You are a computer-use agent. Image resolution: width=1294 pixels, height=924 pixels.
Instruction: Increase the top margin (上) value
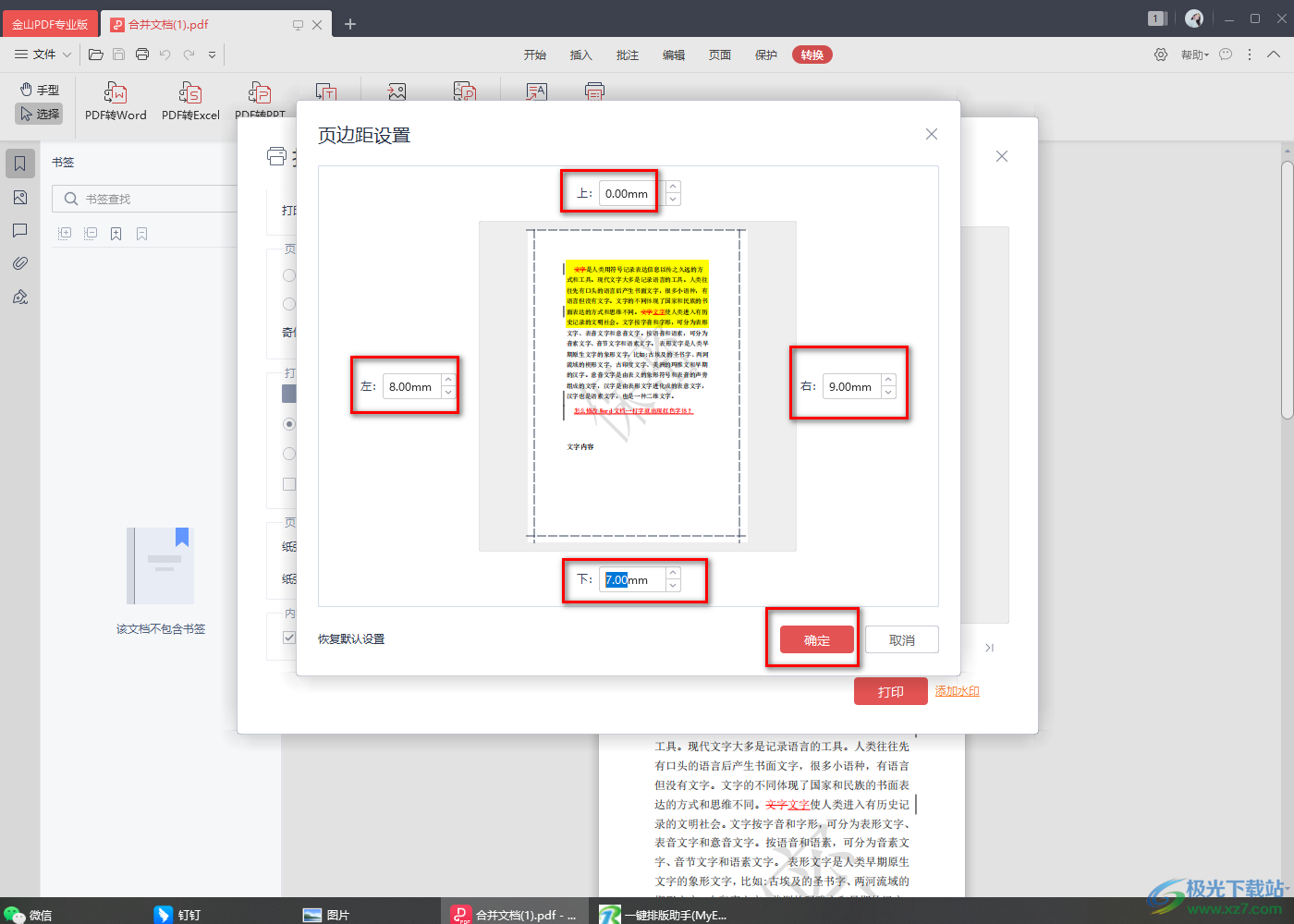pos(673,188)
